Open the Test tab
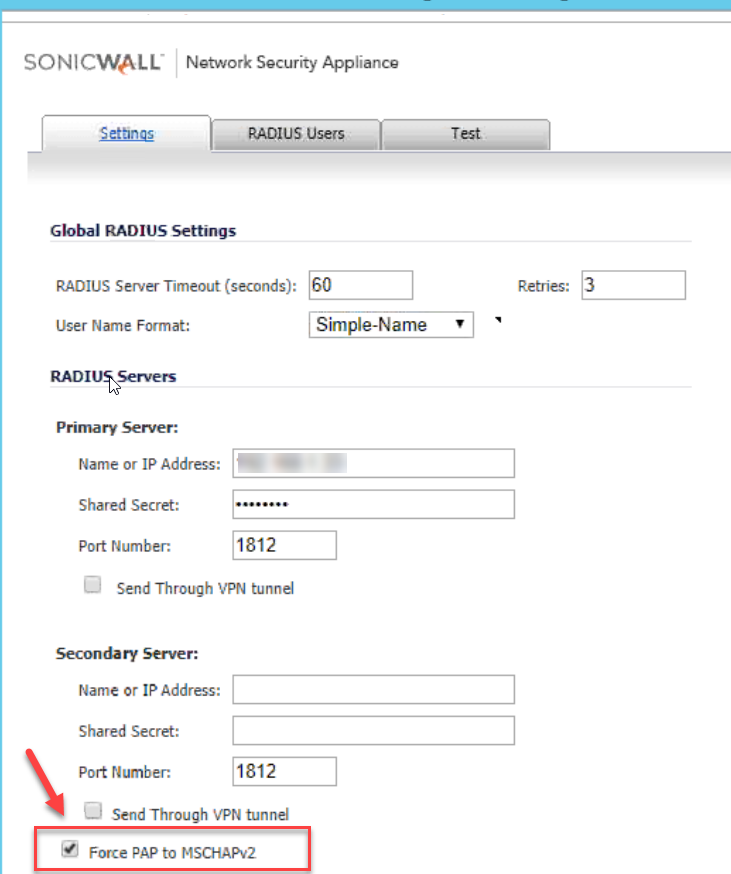The height and width of the screenshot is (874, 731). coord(465,133)
